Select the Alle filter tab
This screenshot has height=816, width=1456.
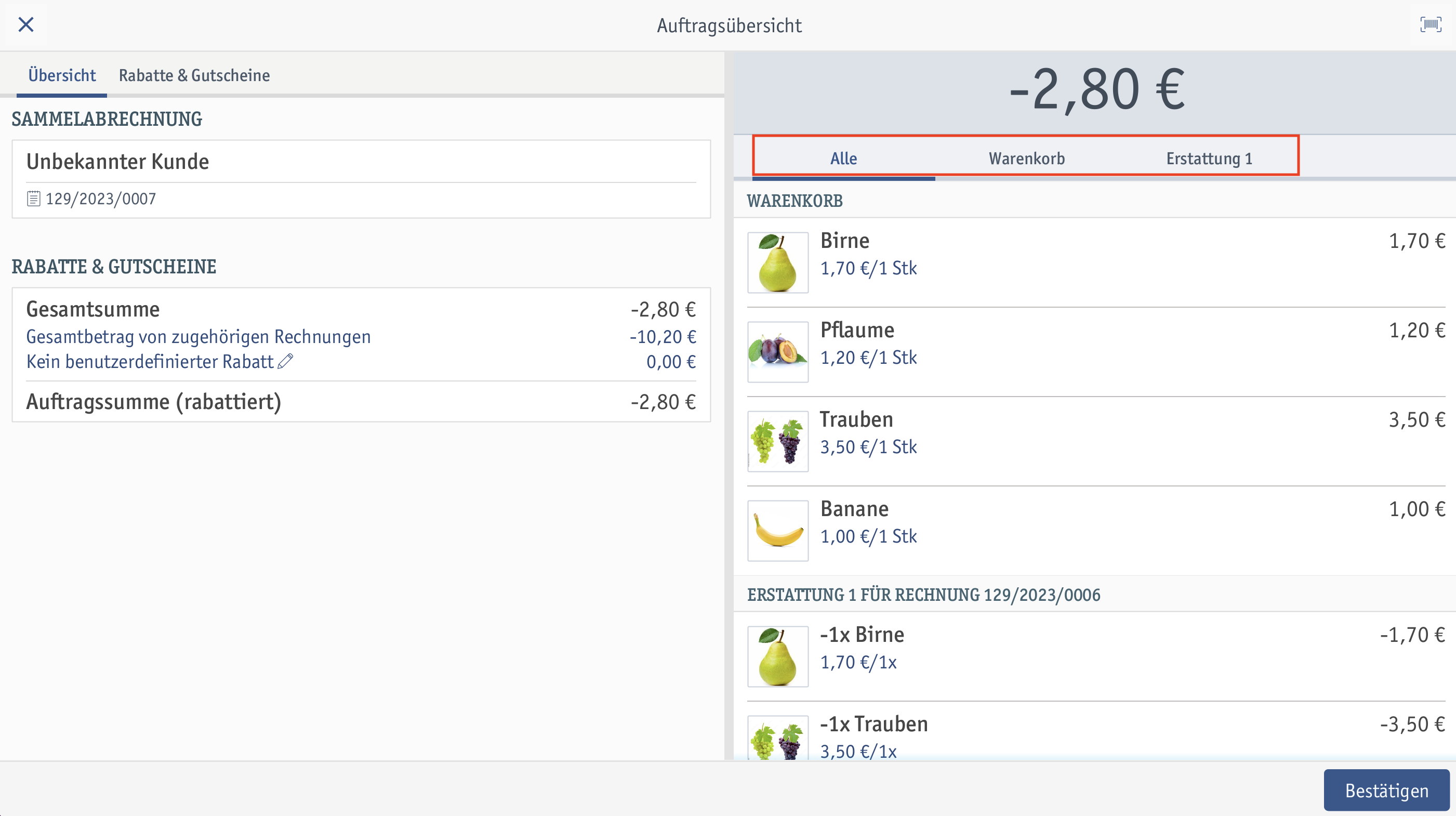click(x=843, y=159)
